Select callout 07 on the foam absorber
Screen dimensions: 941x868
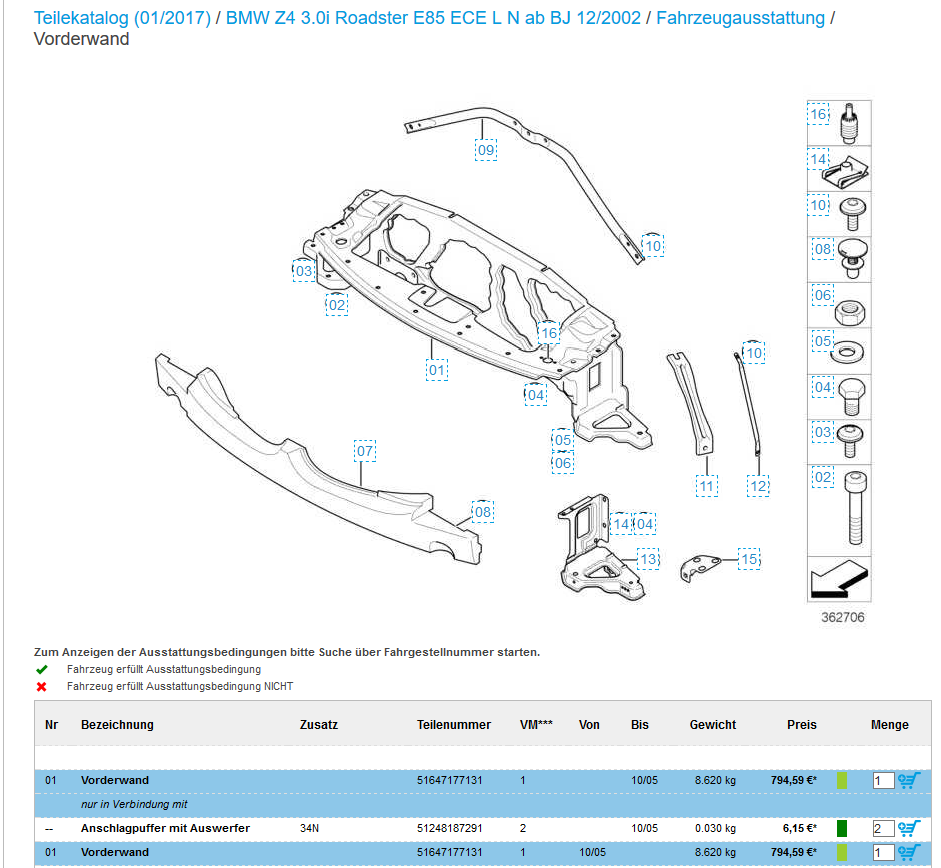pos(365,451)
